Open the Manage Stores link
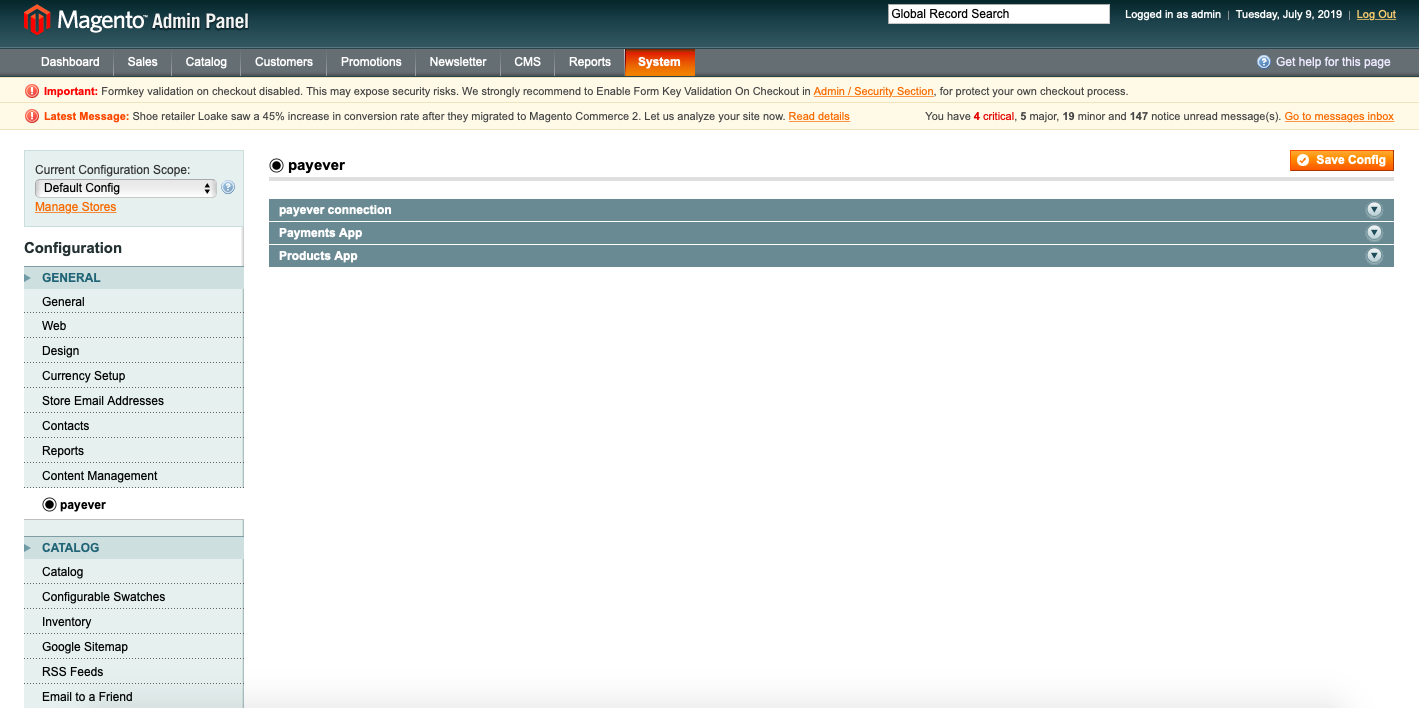 coord(75,207)
